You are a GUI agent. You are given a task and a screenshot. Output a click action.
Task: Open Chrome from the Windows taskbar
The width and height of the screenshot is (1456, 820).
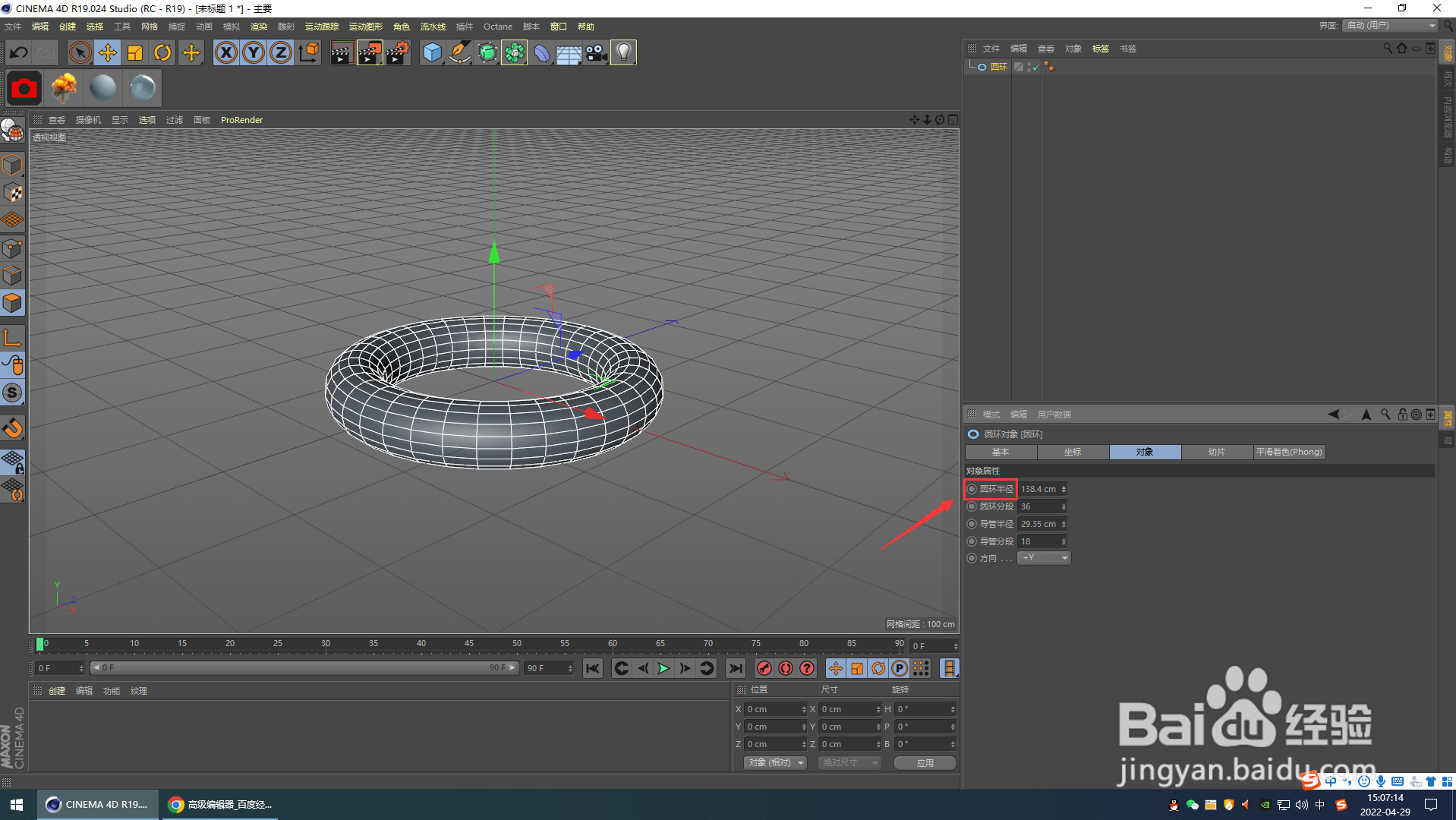pos(219,804)
